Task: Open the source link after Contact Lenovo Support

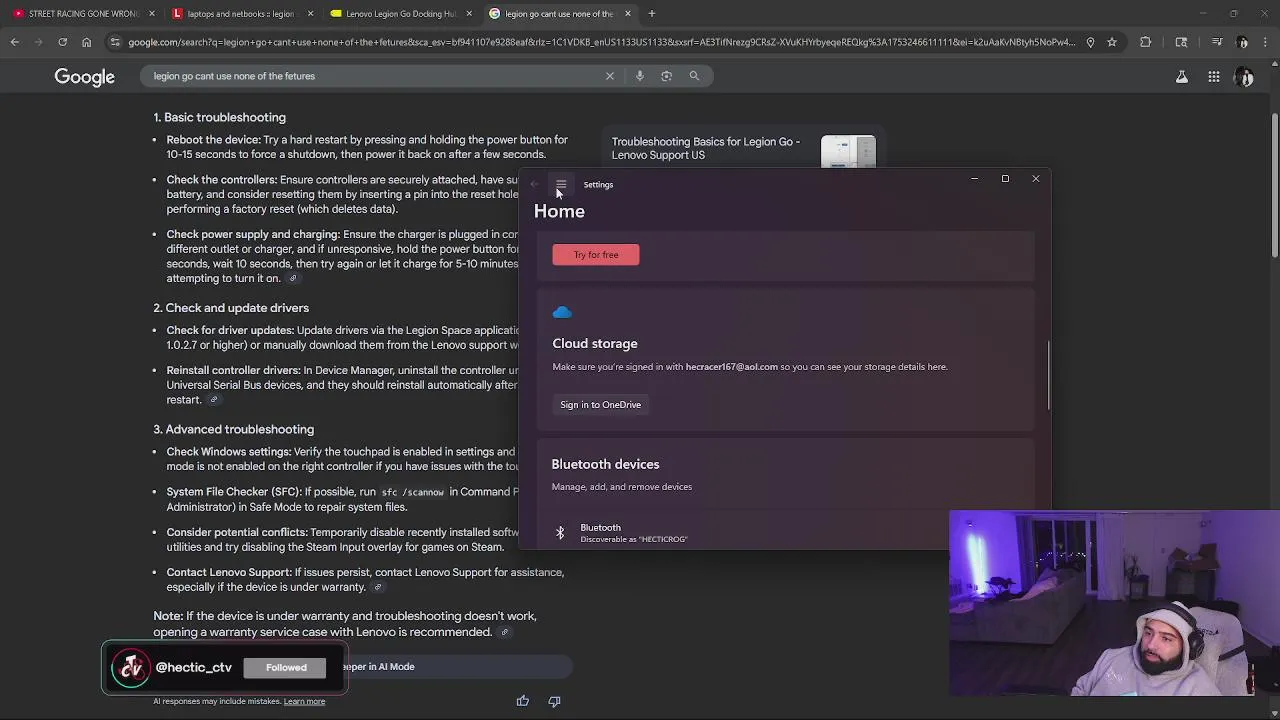Action: [x=377, y=587]
